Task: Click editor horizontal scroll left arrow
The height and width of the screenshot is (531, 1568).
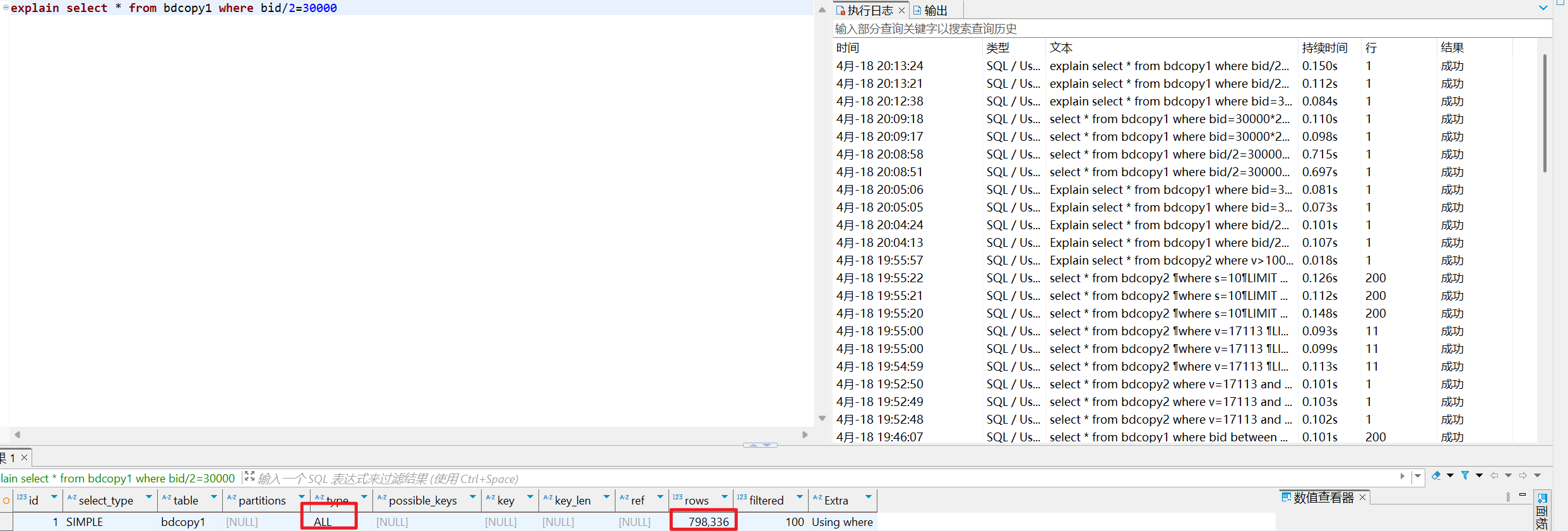Action: [17, 434]
